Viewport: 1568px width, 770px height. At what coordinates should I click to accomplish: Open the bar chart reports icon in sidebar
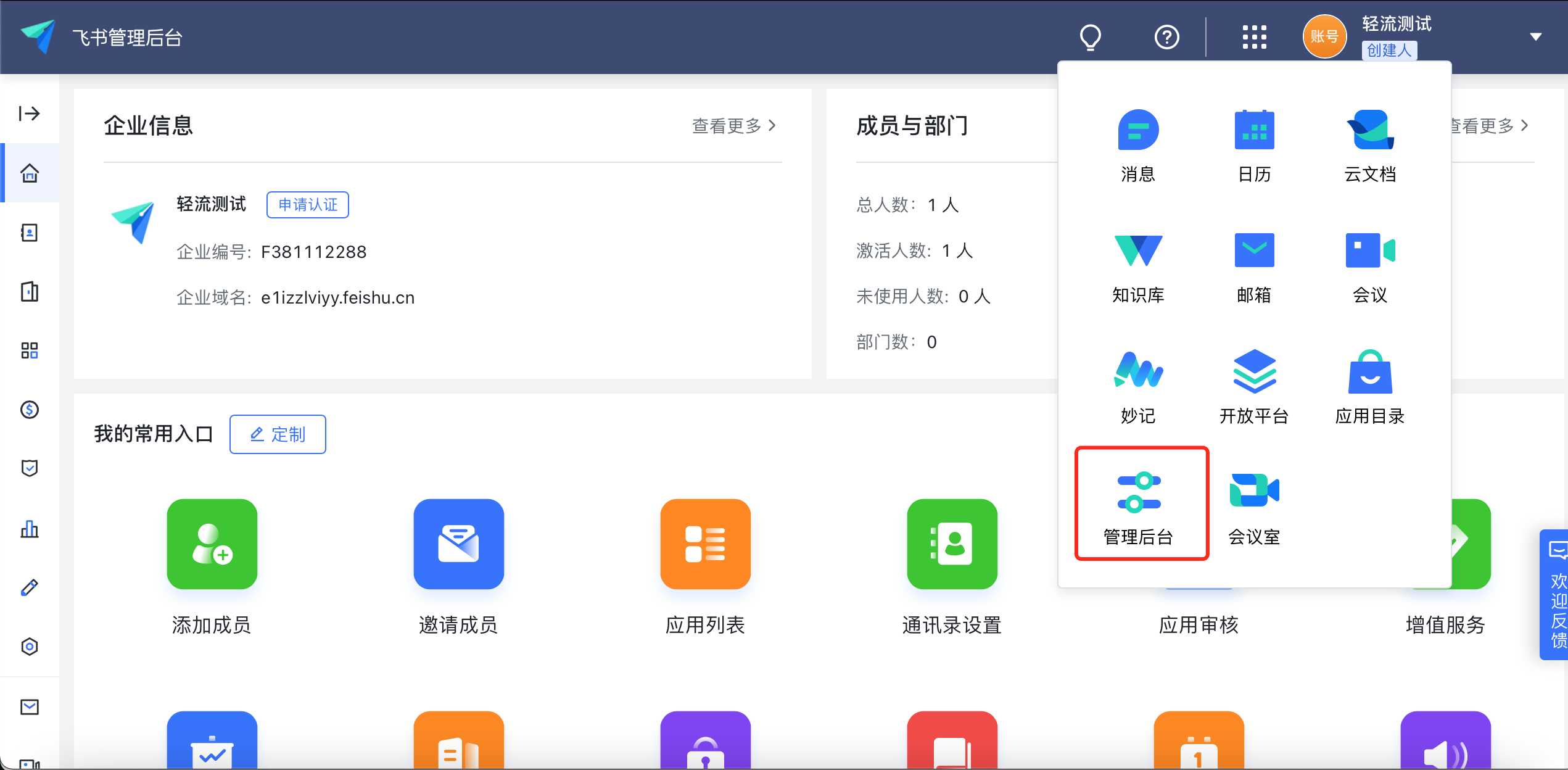pos(30,528)
